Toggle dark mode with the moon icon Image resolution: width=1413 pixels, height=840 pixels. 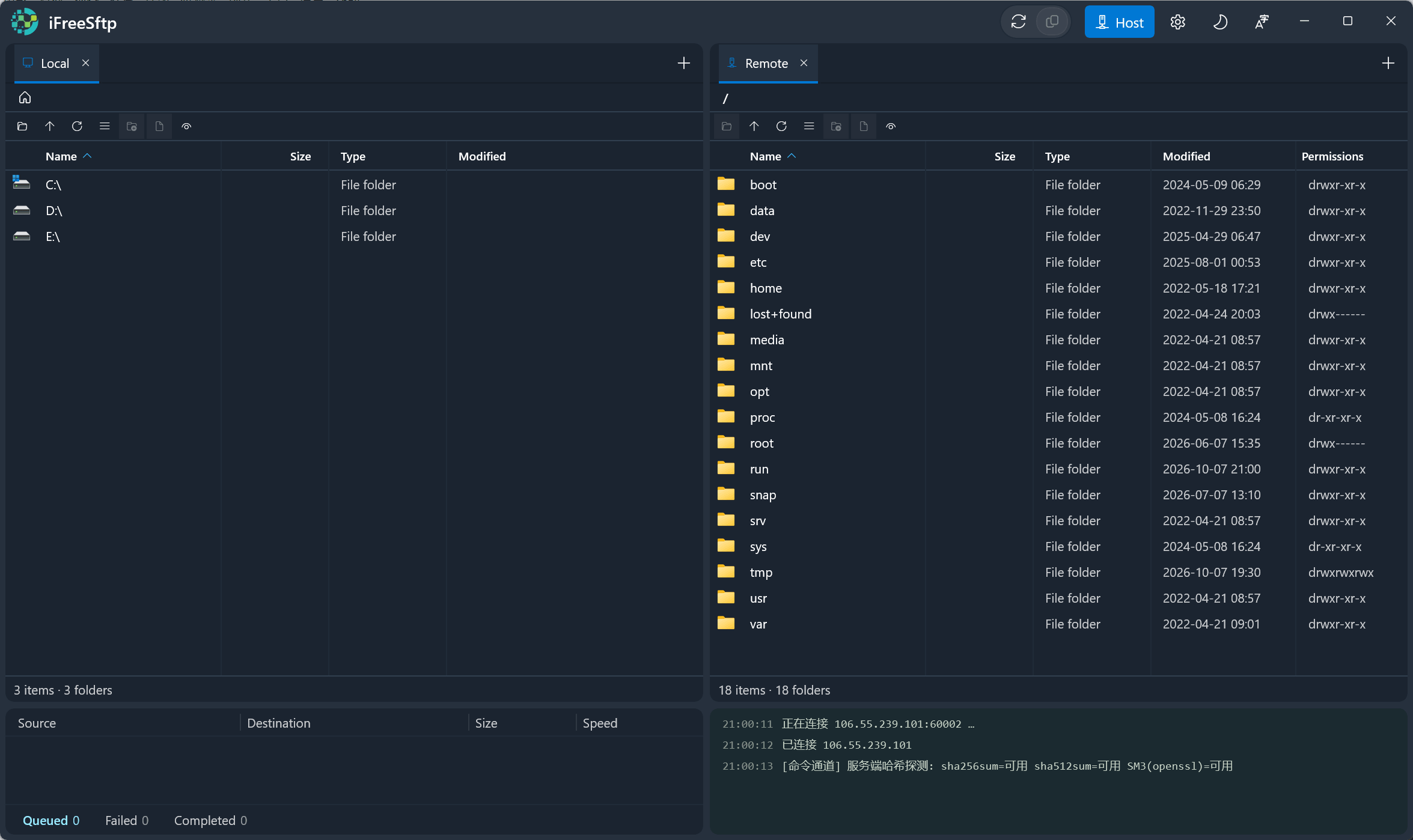coord(1219,22)
